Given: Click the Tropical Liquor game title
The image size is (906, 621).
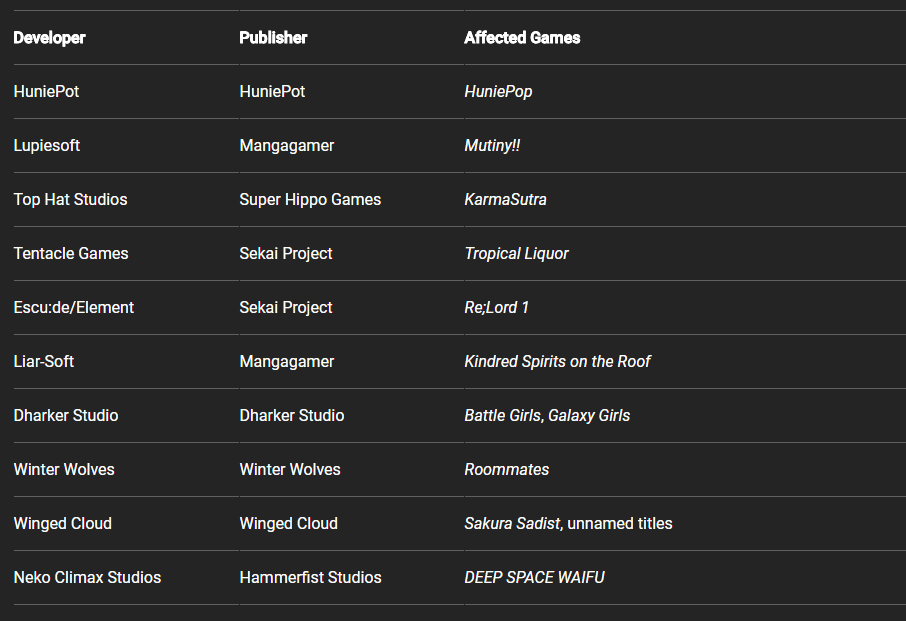Looking at the screenshot, I should [517, 254].
